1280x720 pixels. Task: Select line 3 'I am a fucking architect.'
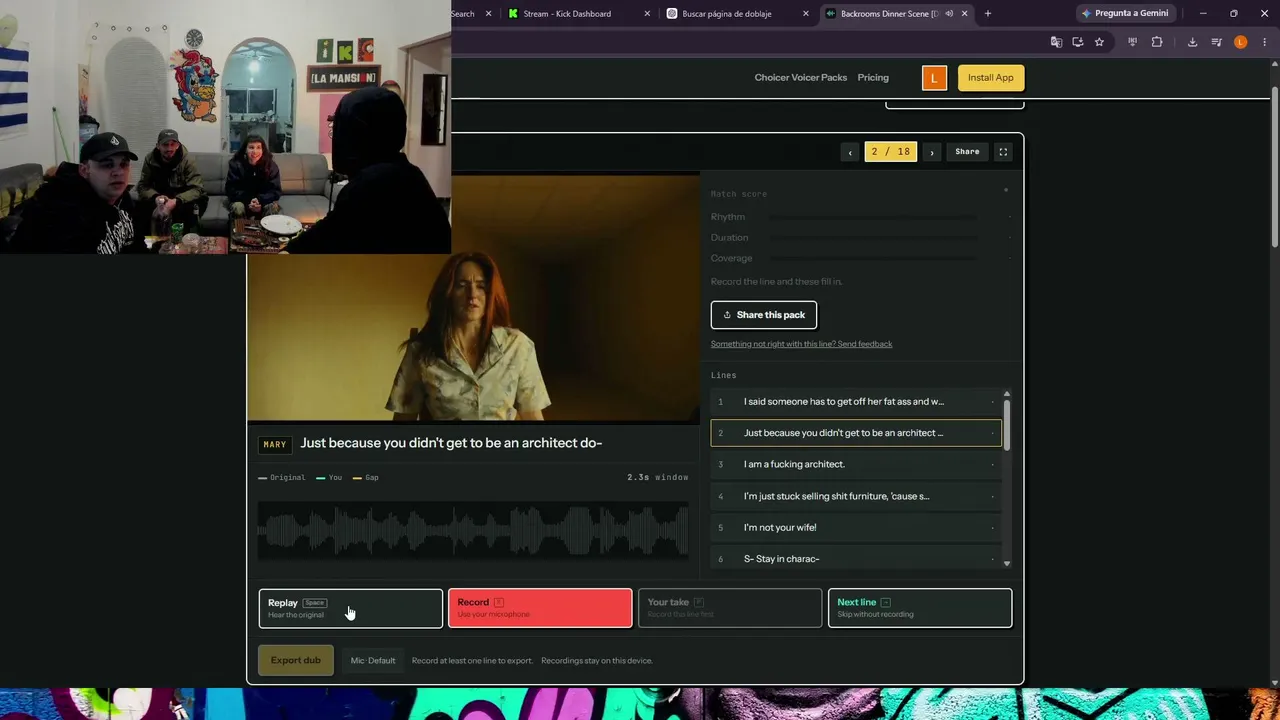tap(856, 464)
